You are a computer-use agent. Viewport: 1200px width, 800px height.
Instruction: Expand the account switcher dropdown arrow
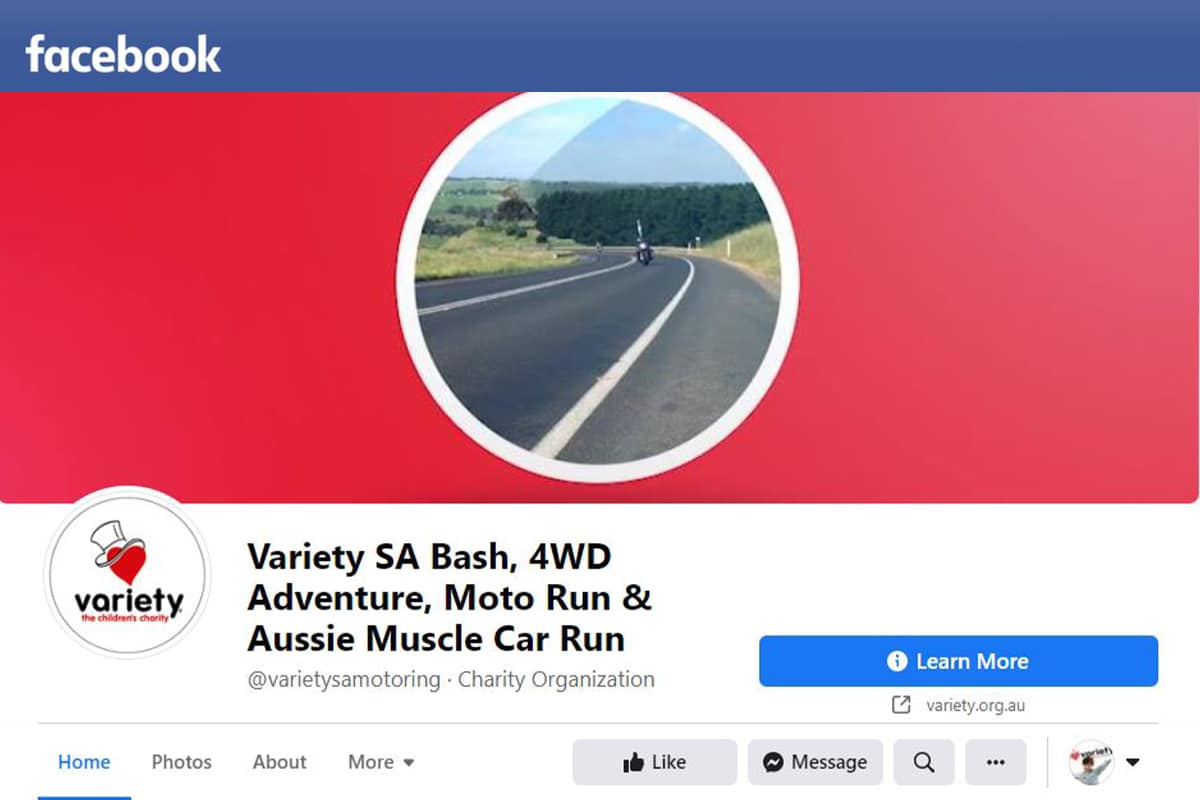pyautogui.click(x=1133, y=762)
